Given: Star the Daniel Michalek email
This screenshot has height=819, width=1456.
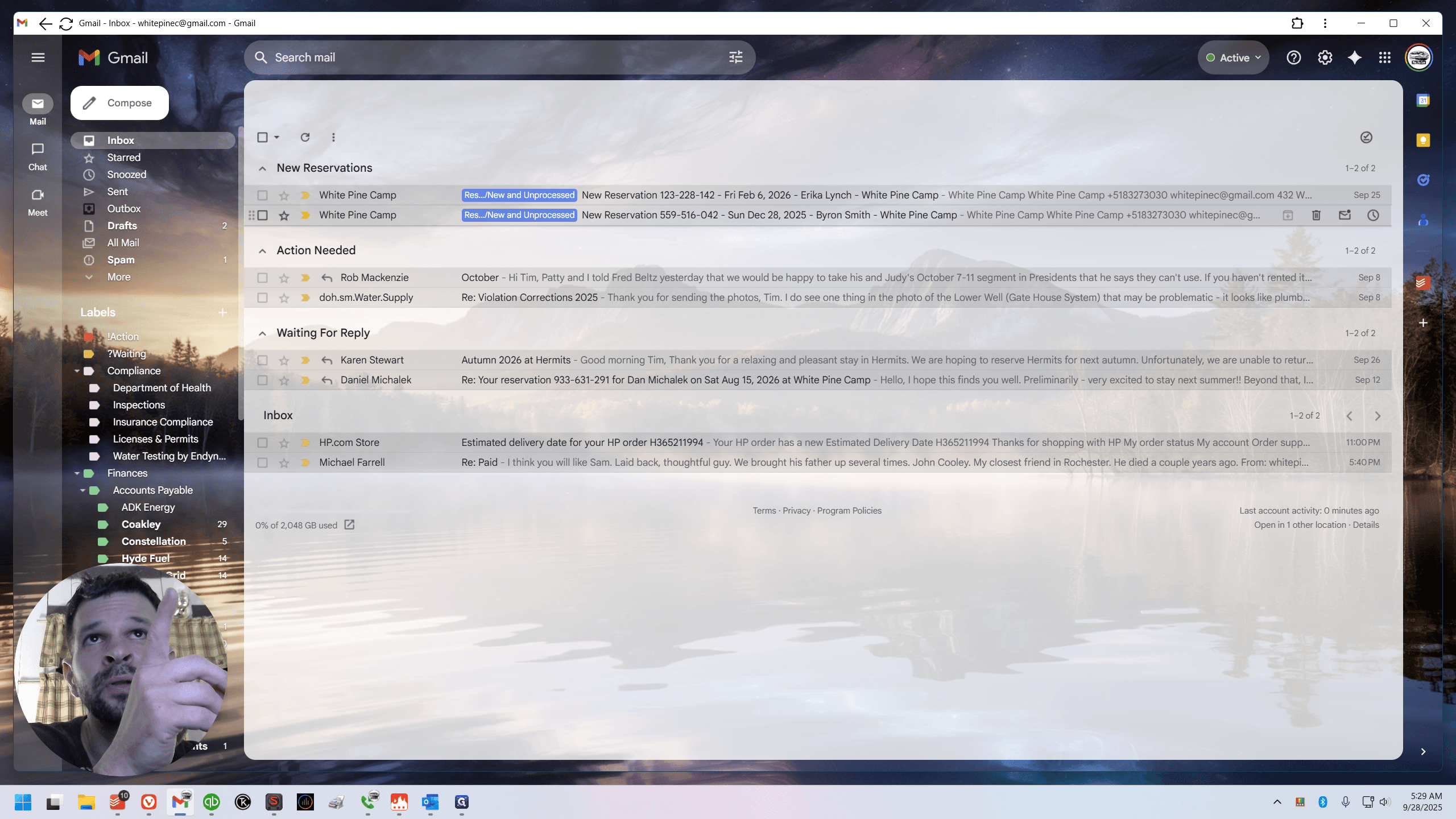Looking at the screenshot, I should pos(284,380).
